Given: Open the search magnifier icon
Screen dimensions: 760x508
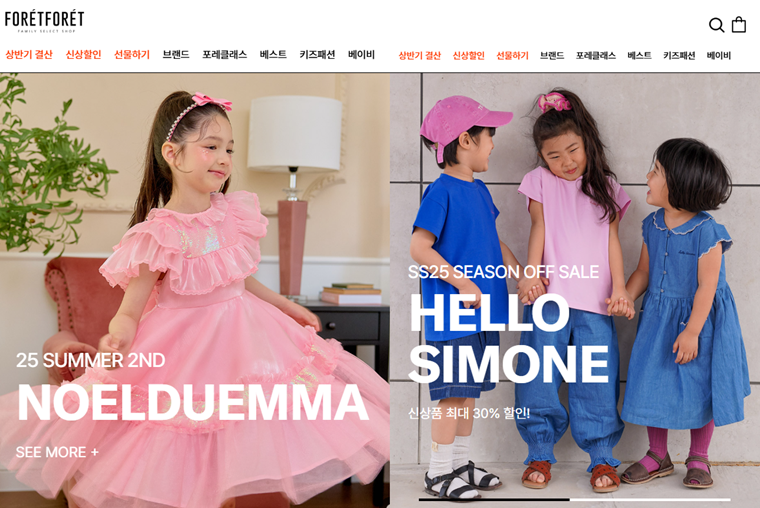Looking at the screenshot, I should tap(716, 25).
